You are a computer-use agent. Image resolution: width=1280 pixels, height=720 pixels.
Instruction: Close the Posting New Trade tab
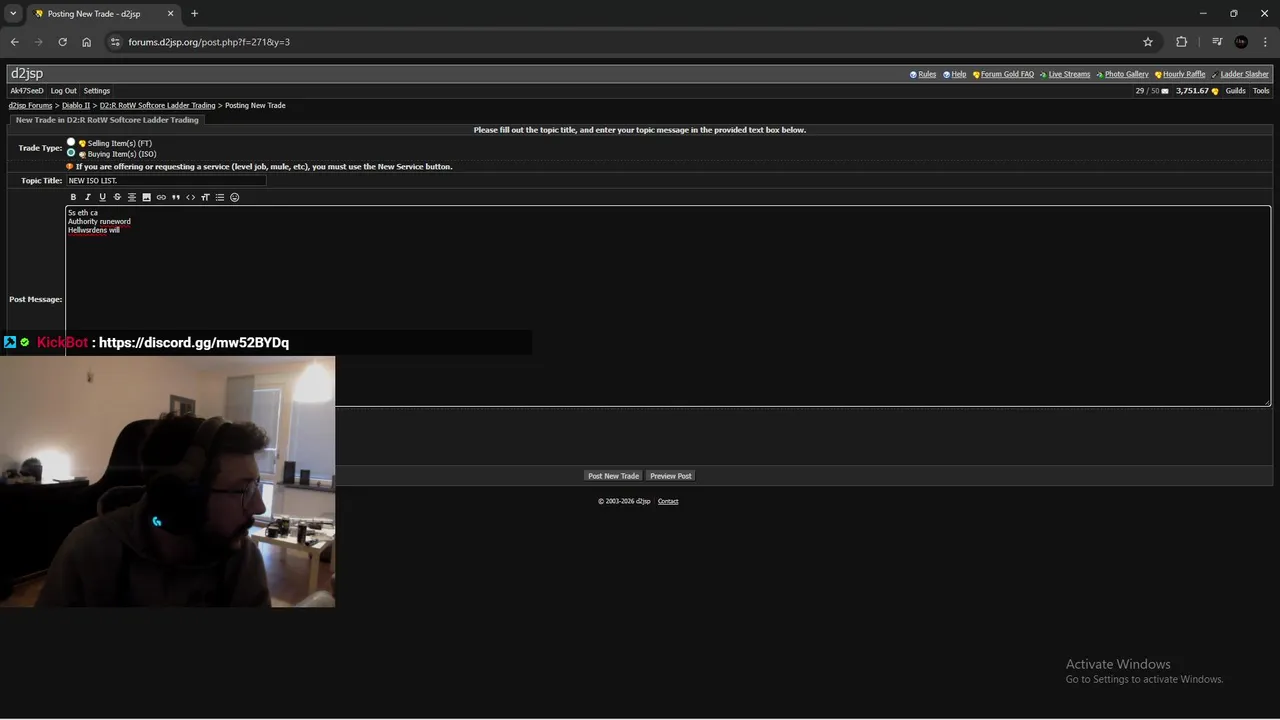(170, 14)
